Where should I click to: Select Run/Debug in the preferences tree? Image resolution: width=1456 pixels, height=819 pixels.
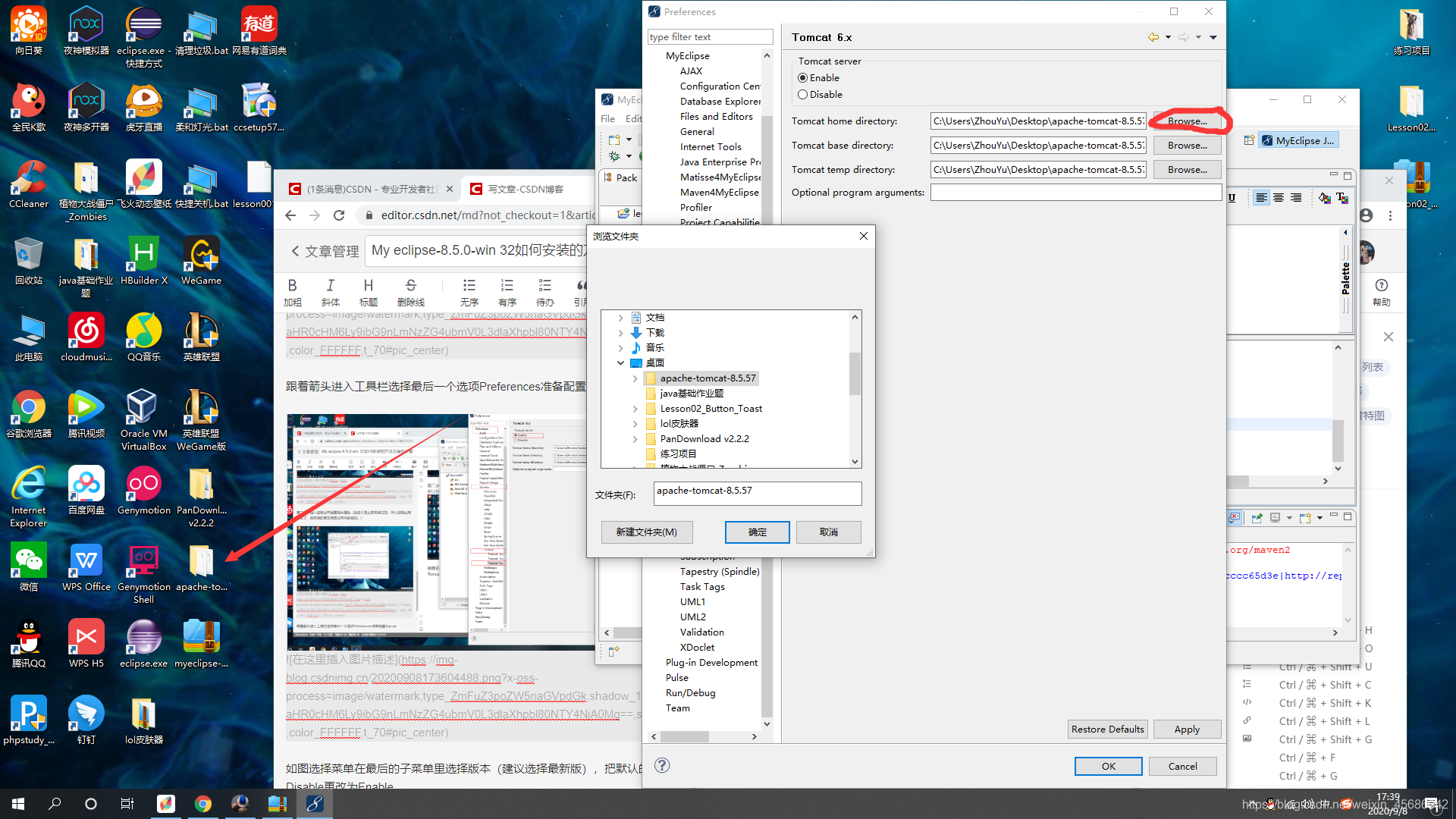(x=690, y=693)
